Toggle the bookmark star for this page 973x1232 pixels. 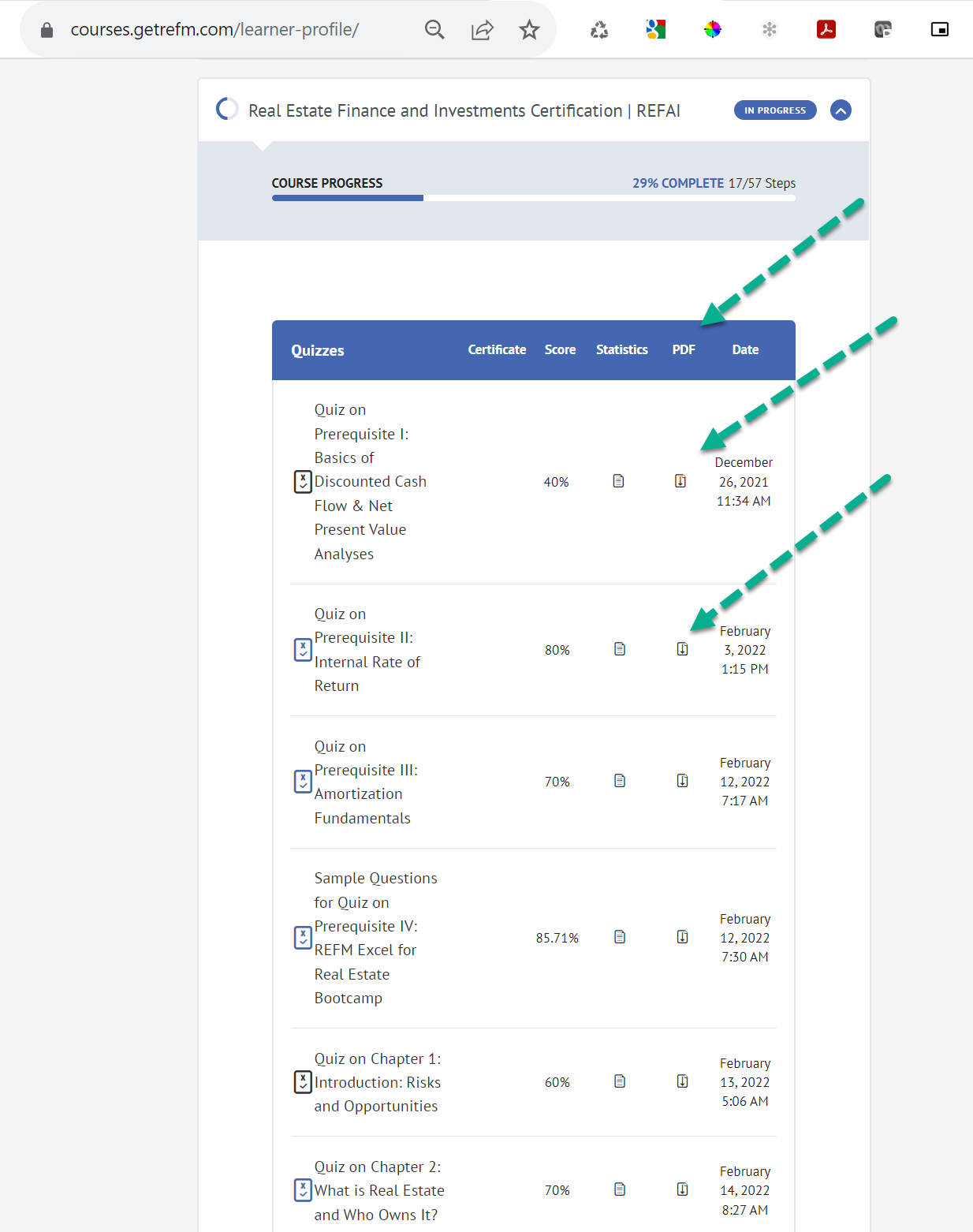pyautogui.click(x=528, y=29)
